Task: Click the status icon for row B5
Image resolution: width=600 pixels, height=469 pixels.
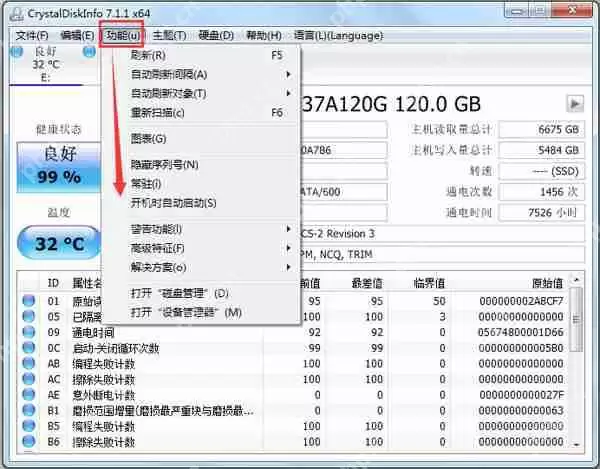Action: 28,426
